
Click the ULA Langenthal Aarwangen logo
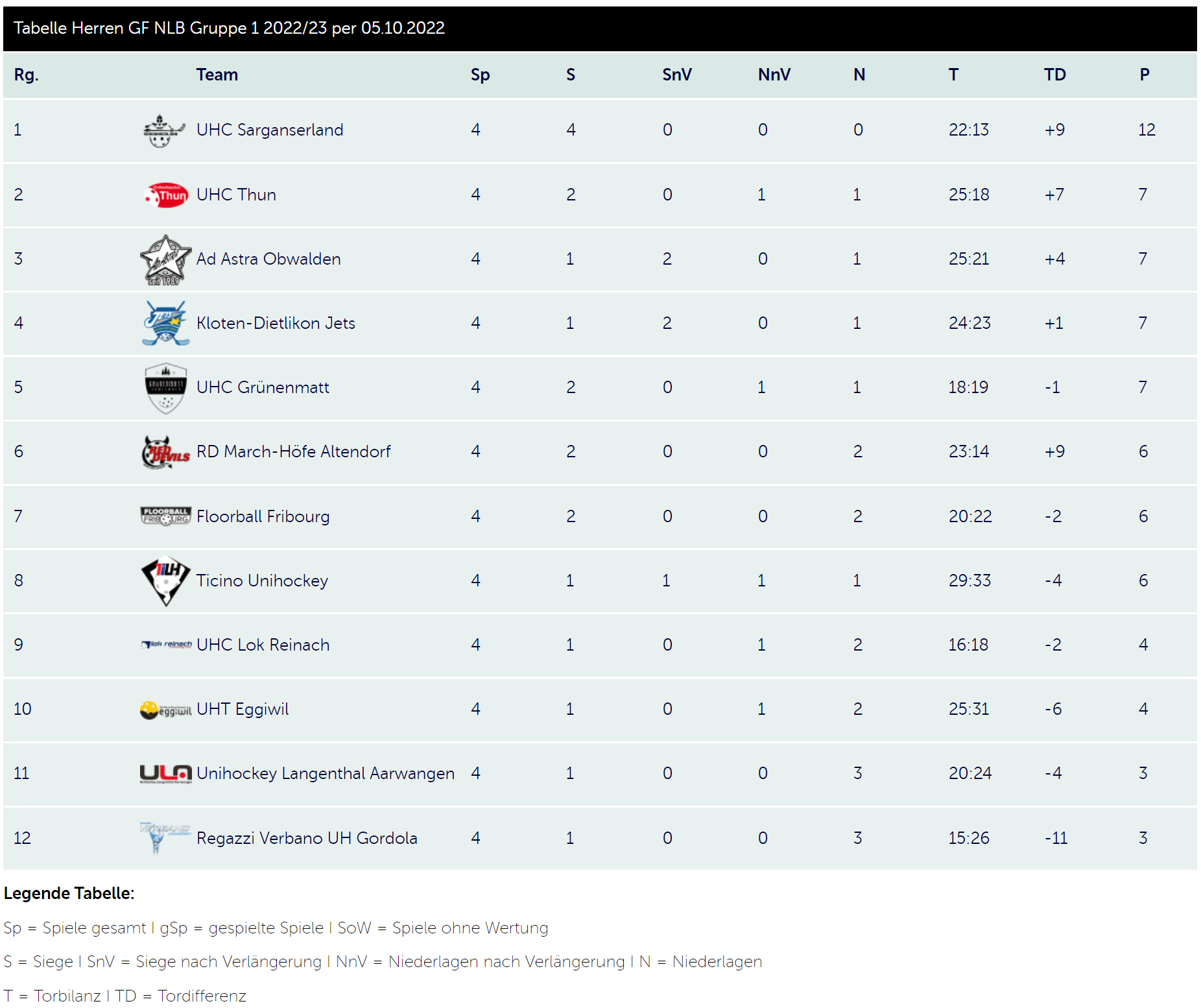(166, 774)
